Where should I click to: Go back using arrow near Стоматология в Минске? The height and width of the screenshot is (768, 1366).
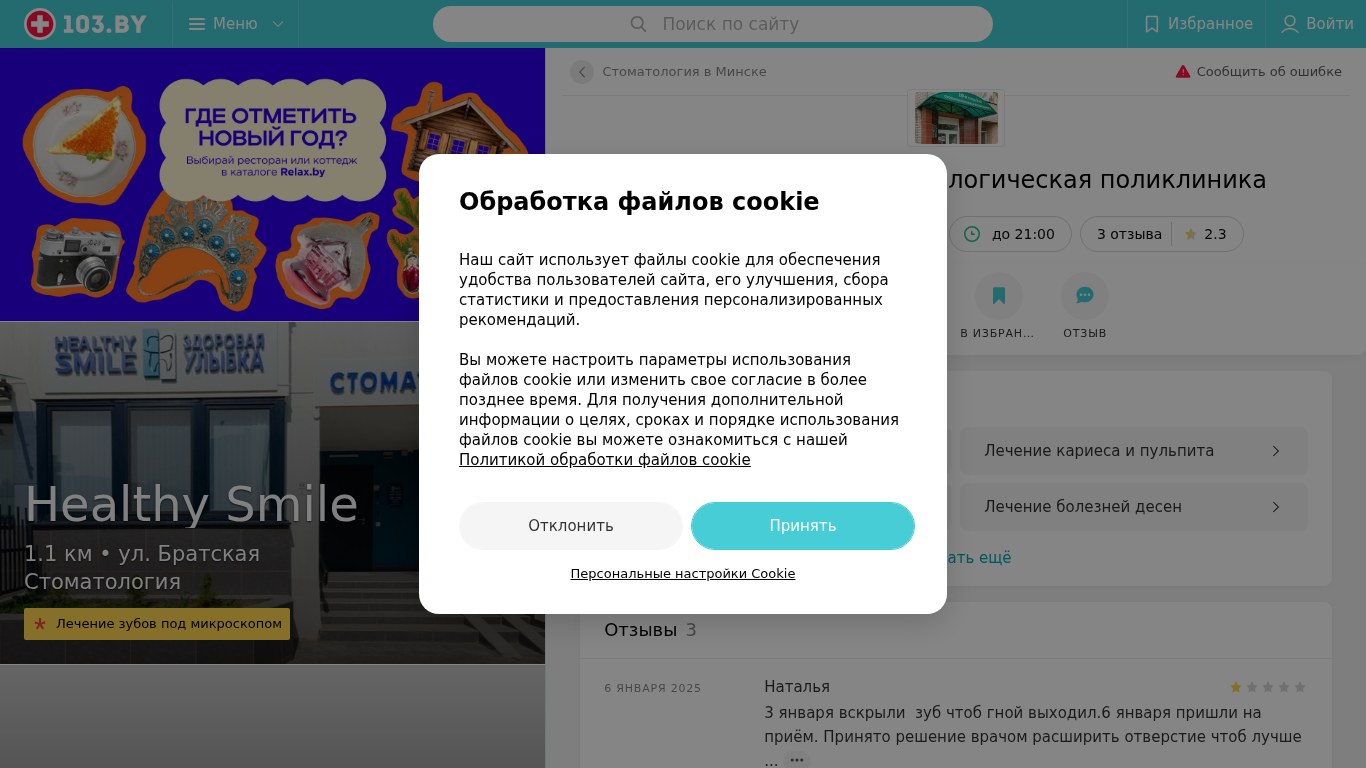(x=582, y=72)
